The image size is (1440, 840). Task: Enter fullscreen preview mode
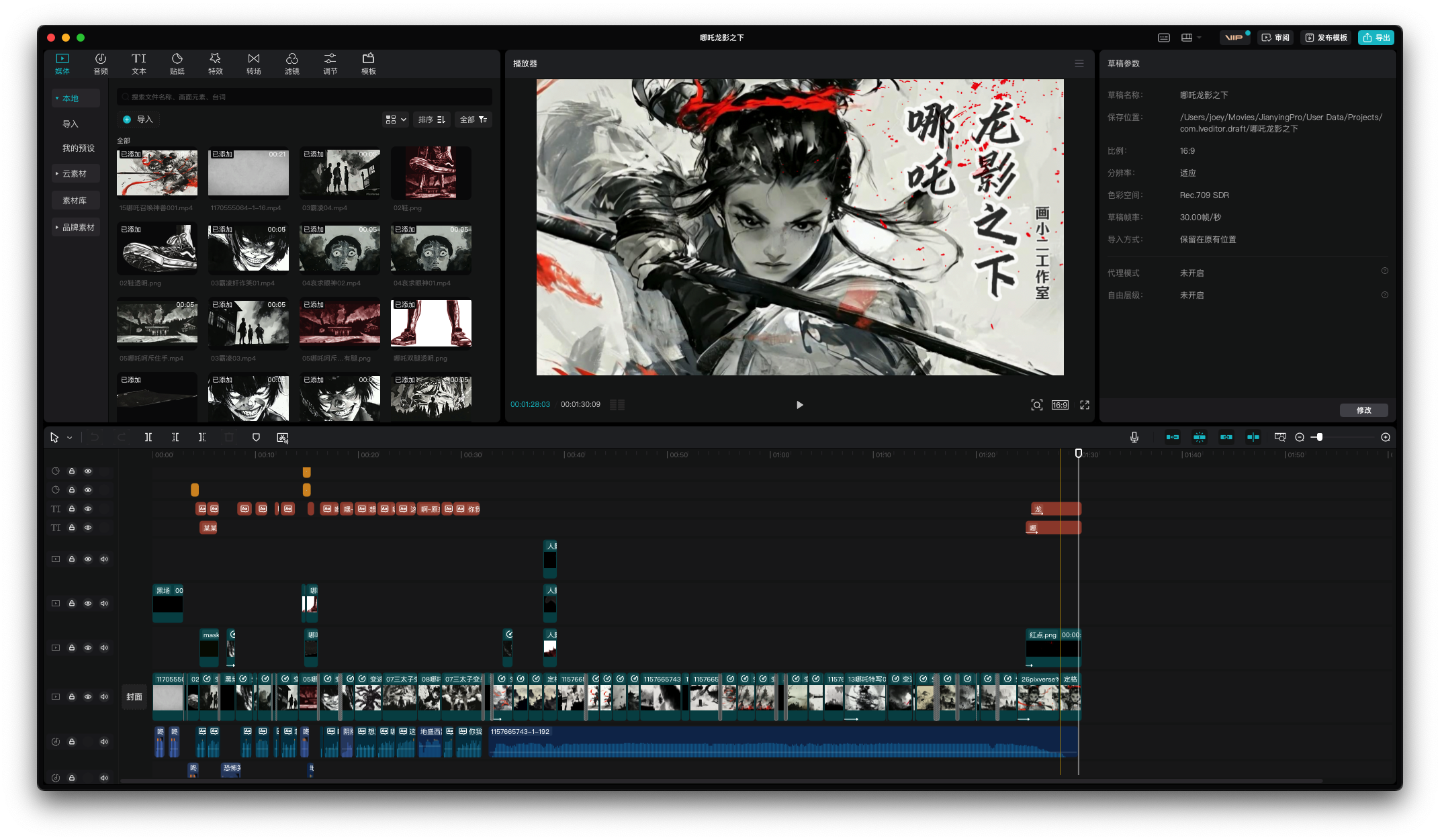1085,405
